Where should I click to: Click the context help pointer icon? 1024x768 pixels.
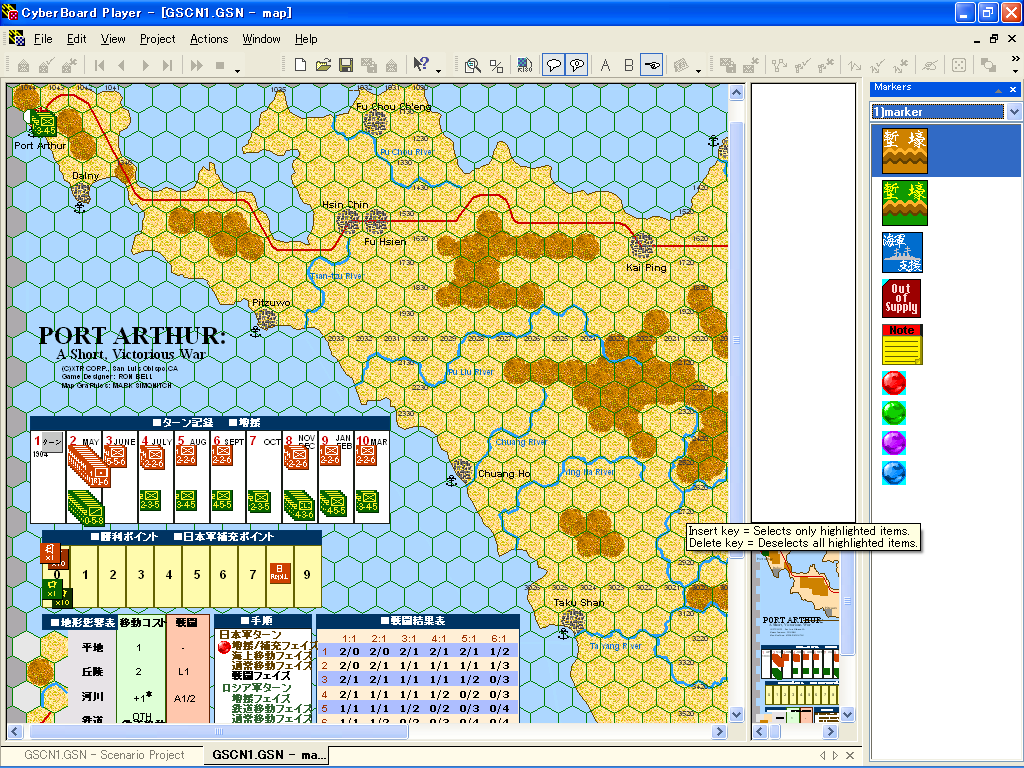pos(421,64)
